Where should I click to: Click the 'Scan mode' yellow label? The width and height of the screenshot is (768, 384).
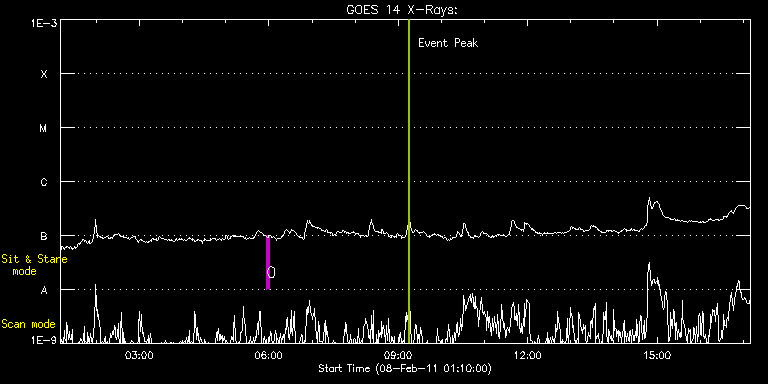pos(28,324)
